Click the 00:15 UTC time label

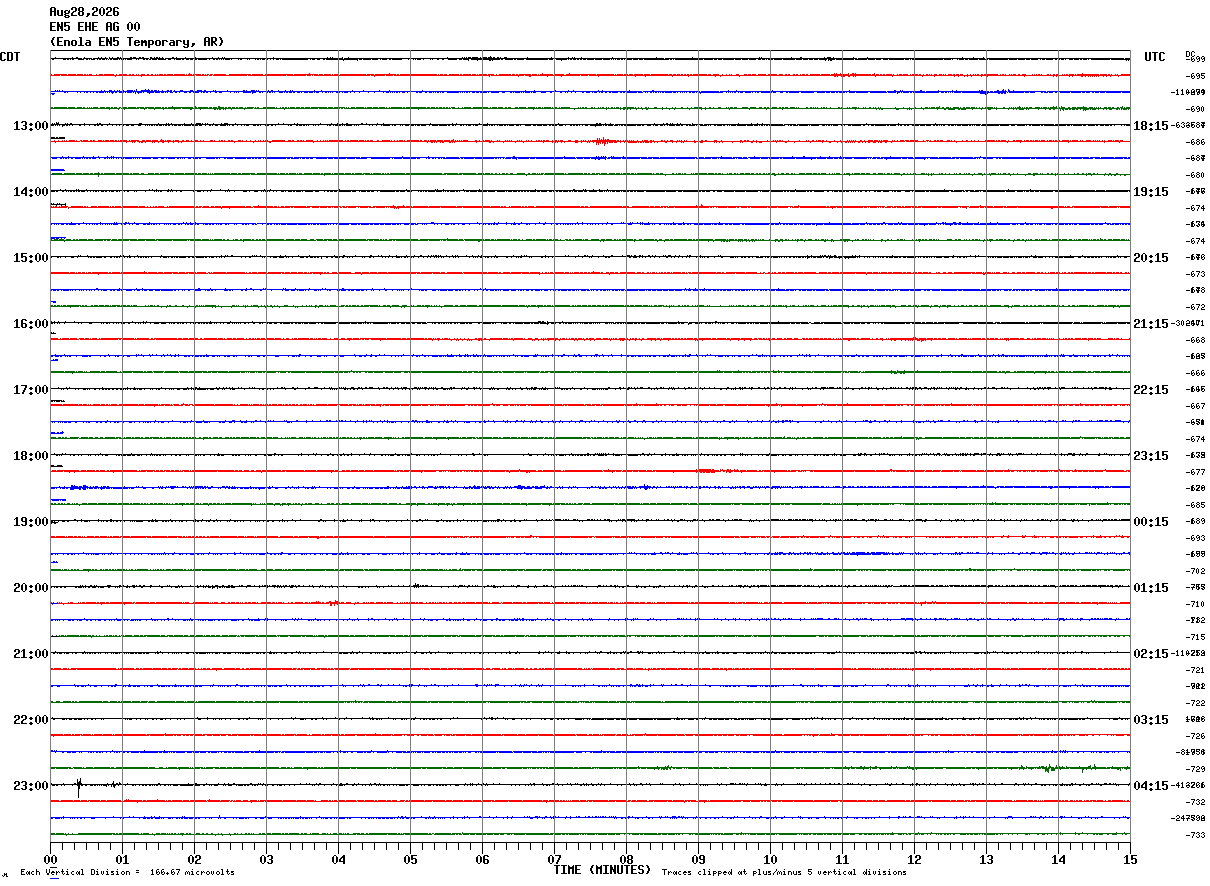(x=1150, y=522)
